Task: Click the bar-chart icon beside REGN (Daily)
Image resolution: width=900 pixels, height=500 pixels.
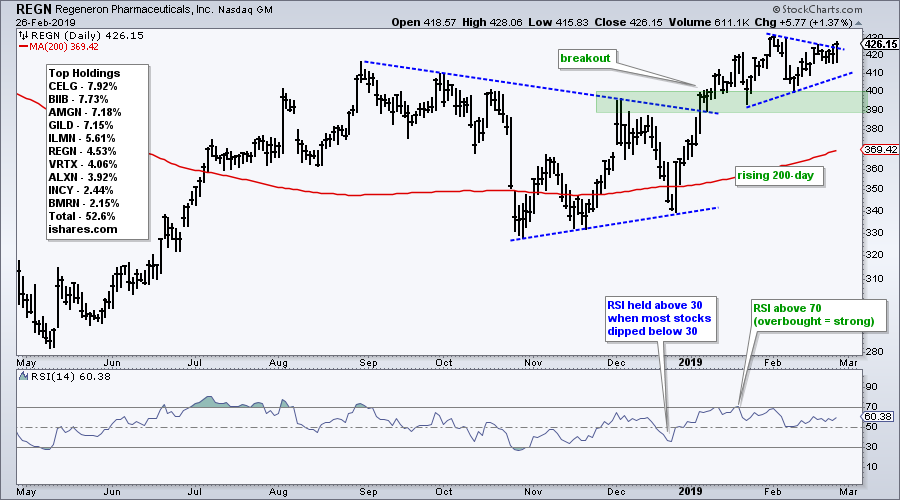Action: click(x=24, y=36)
